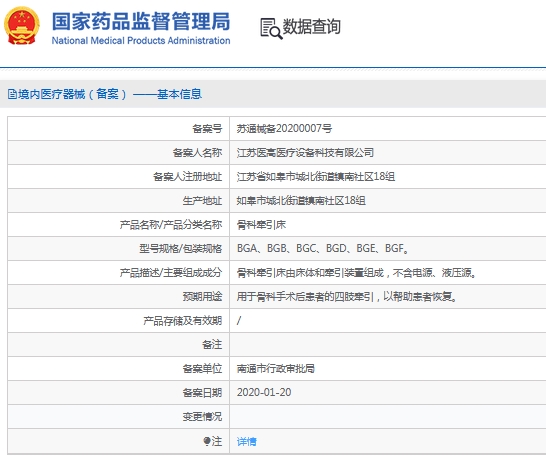
Task: Click the 数据查询 heading text
Action: click(x=311, y=27)
